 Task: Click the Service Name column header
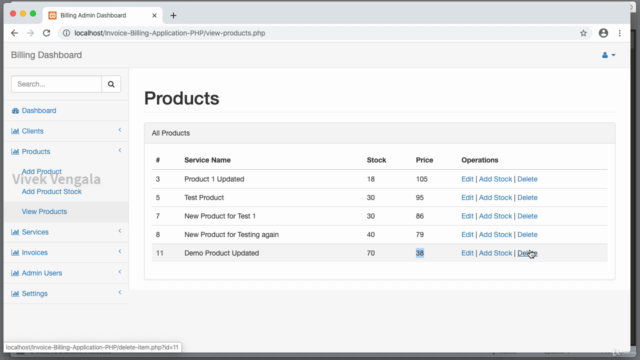point(207,160)
